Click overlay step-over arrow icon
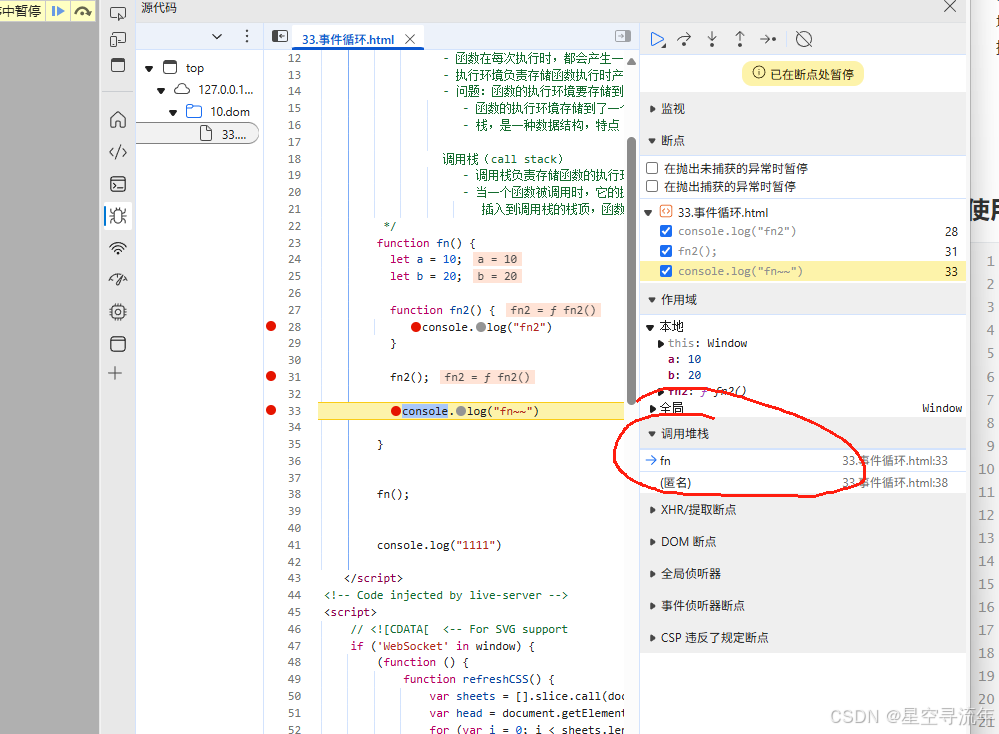999x734 pixels. (82, 11)
